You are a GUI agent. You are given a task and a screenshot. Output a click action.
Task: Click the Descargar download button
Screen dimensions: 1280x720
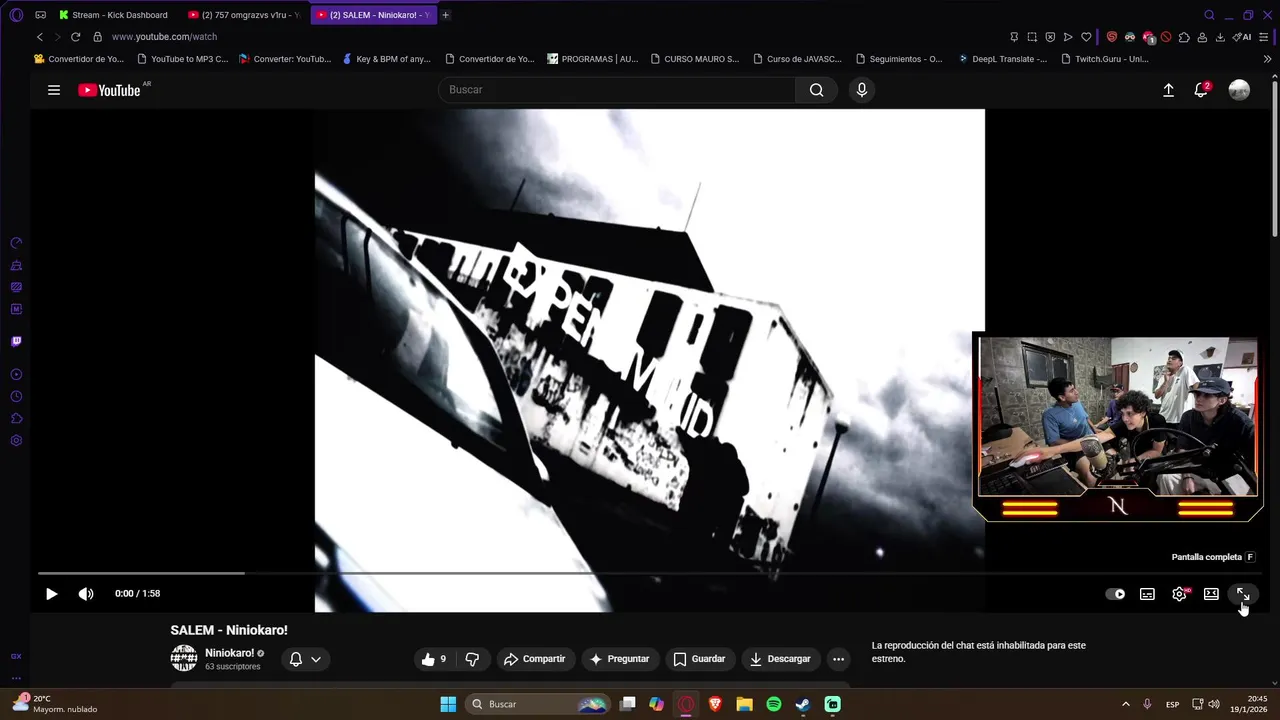tap(781, 659)
